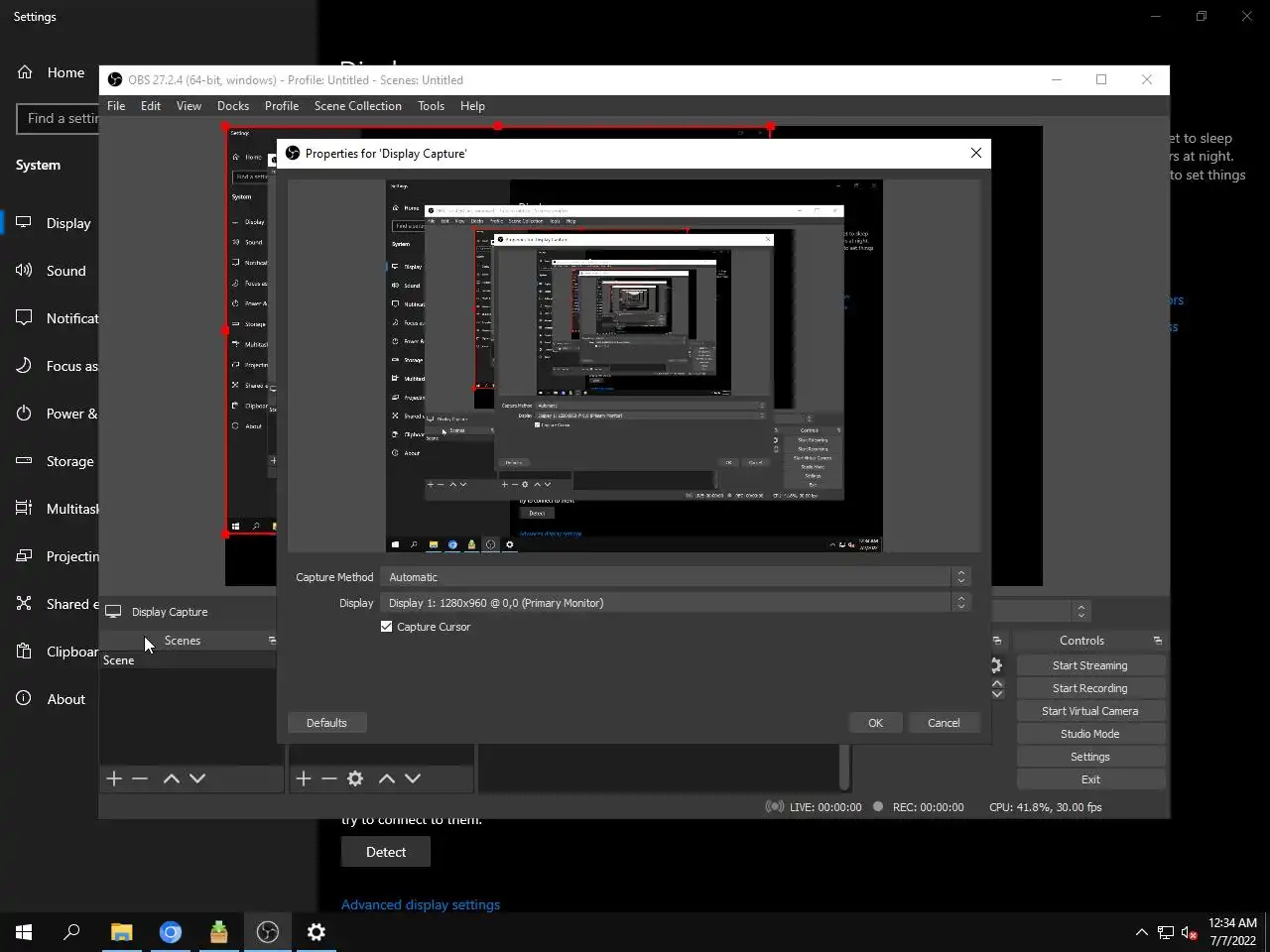Viewport: 1270px width, 952px height.
Task: Click the live streaming status icon
Action: click(x=775, y=806)
